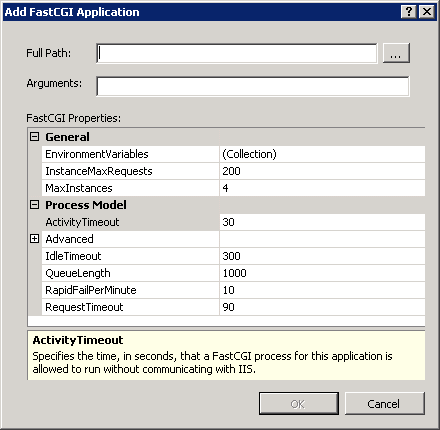Click the (Collection) value
440x430 pixels.
(x=249, y=154)
